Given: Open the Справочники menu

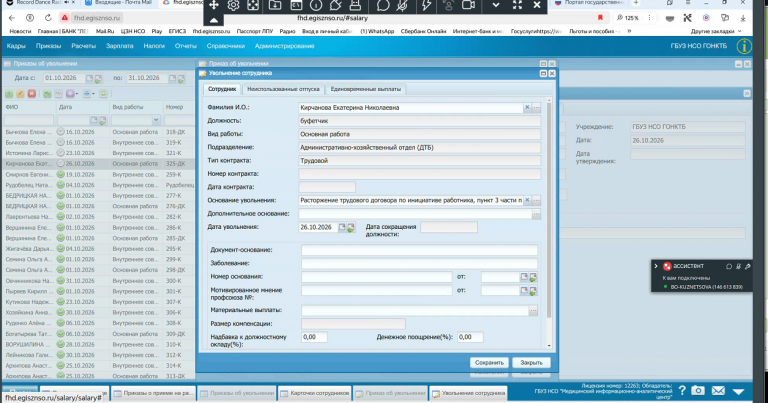Looking at the screenshot, I should tap(225, 46).
